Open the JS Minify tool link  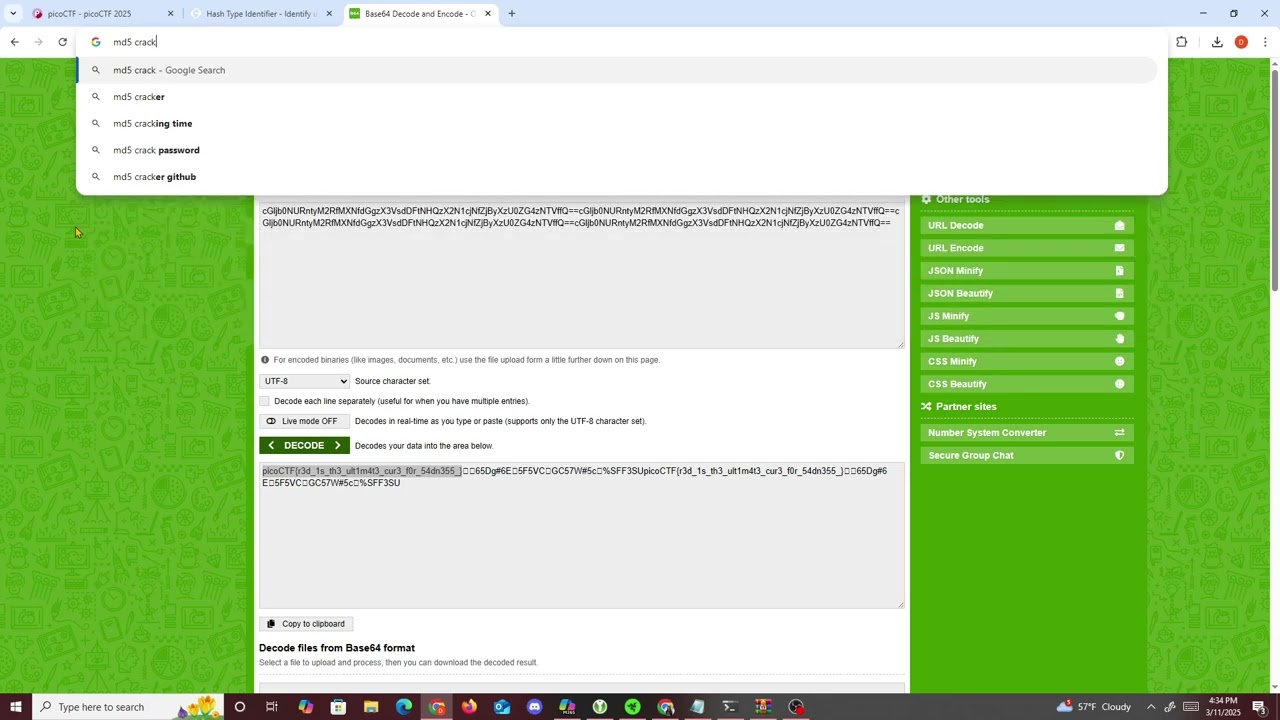1027,316
